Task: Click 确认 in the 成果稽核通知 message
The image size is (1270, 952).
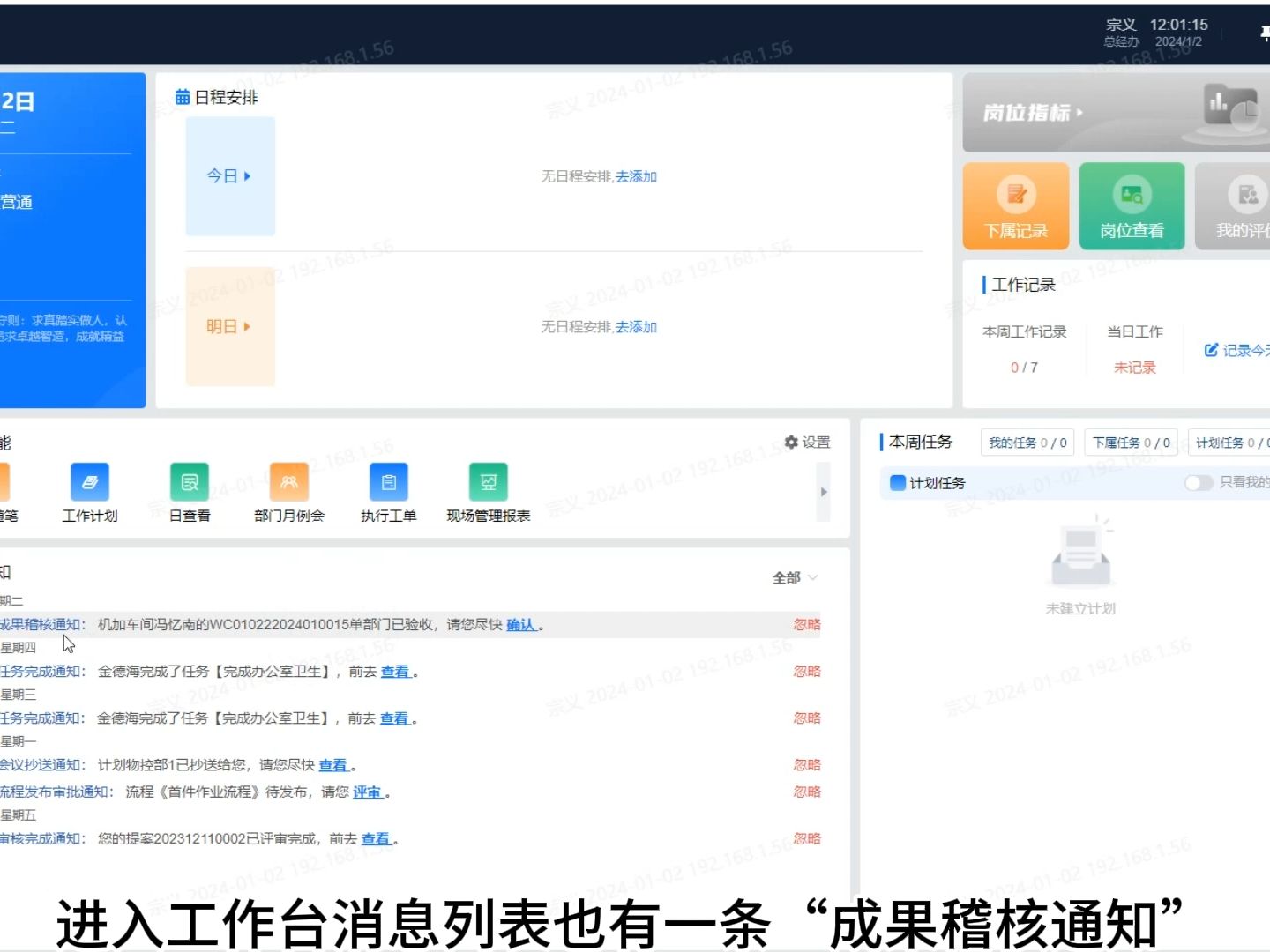Action: point(521,624)
